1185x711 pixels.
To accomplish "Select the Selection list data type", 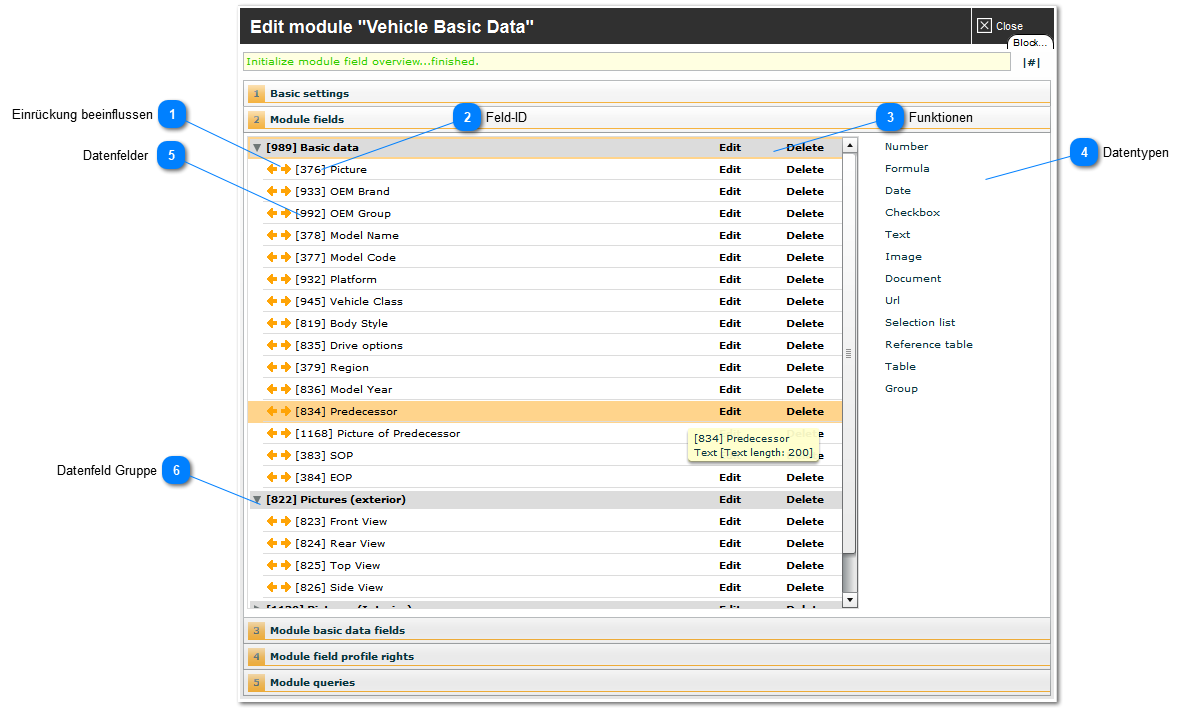I will coord(920,322).
